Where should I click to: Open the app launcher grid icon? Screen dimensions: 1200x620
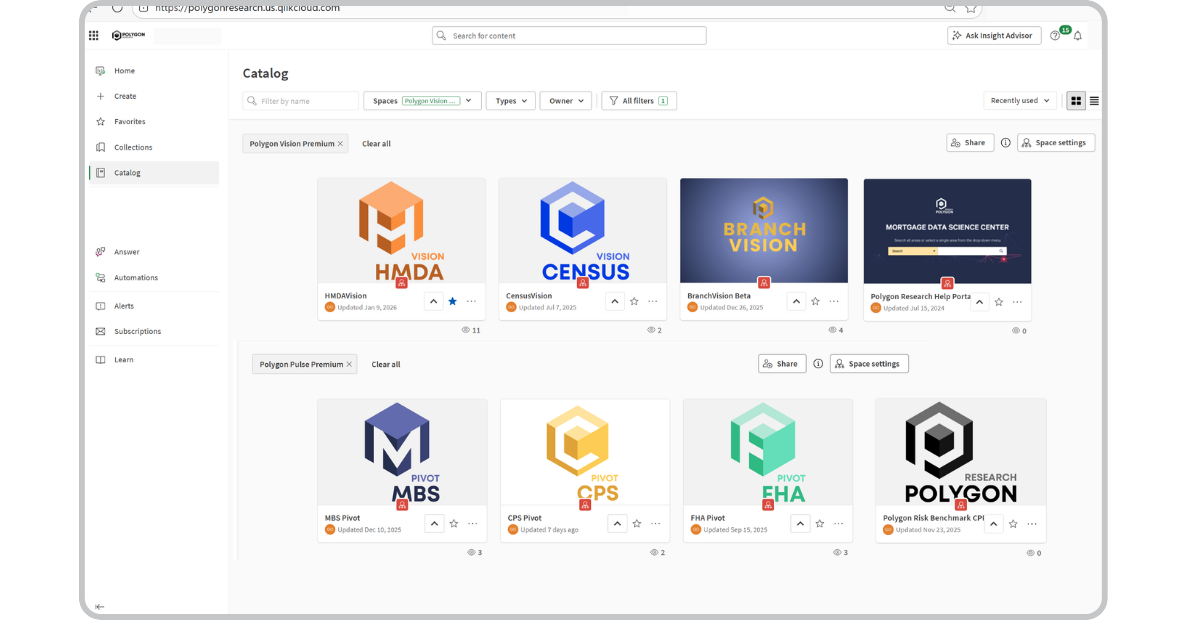pyautogui.click(x=93, y=35)
